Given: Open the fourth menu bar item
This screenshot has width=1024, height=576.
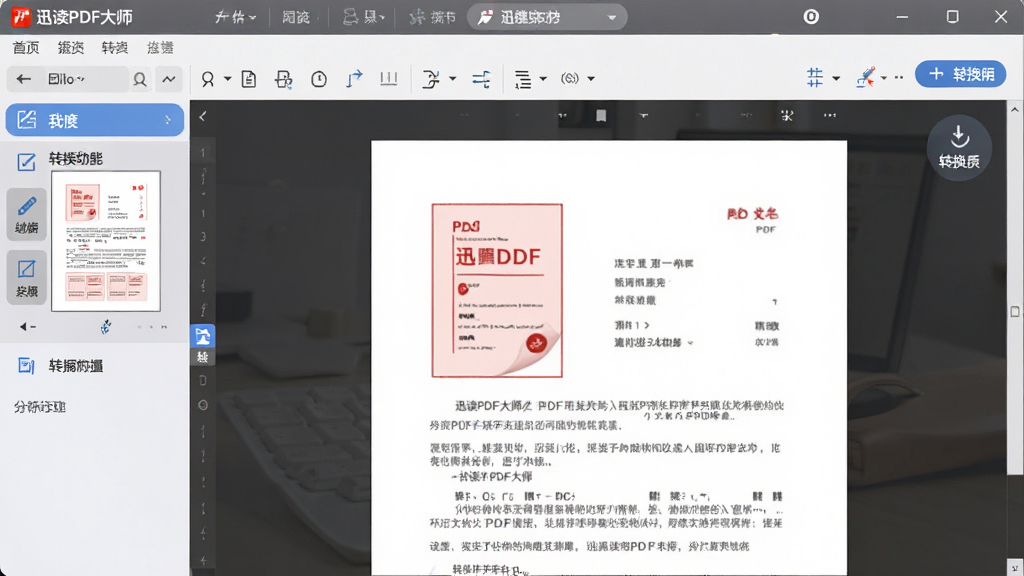Looking at the screenshot, I should 160,48.
